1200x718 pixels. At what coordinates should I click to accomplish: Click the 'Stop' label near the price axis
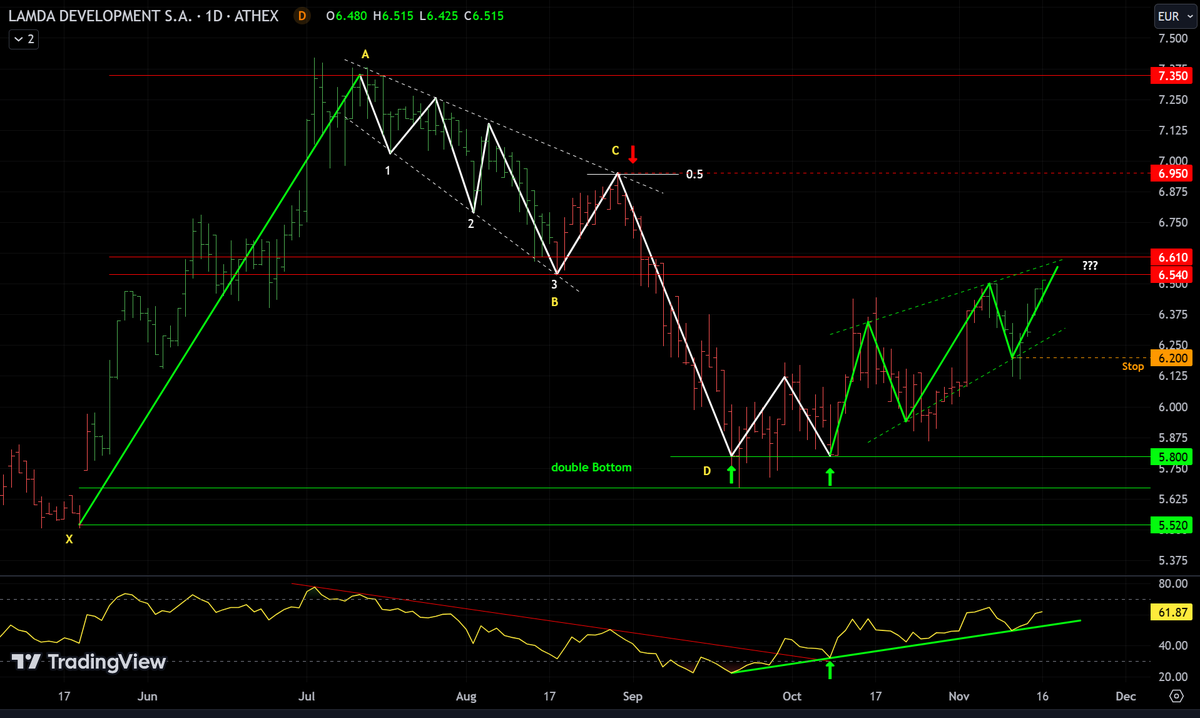[1133, 366]
